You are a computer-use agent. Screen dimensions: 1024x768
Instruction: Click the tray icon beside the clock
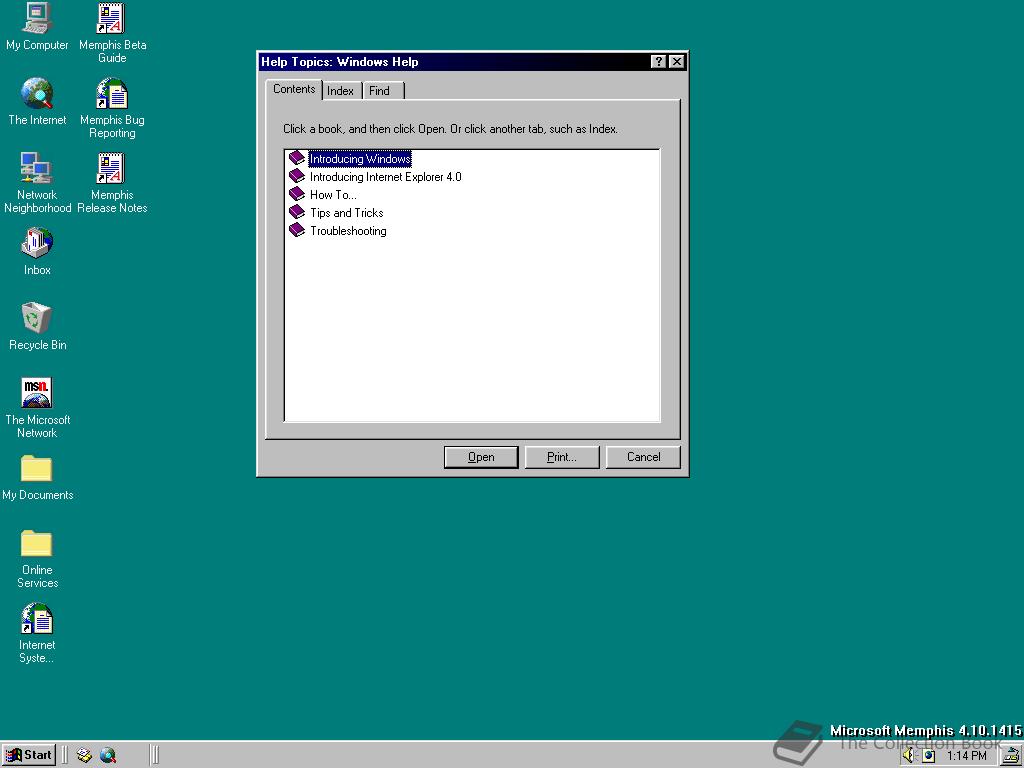[x=929, y=756]
